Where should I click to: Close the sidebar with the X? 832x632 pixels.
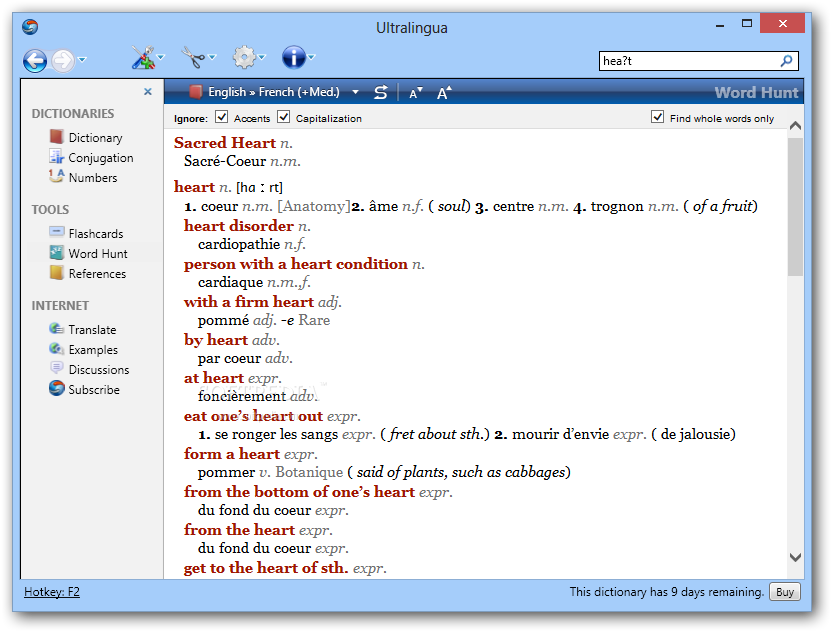(148, 92)
